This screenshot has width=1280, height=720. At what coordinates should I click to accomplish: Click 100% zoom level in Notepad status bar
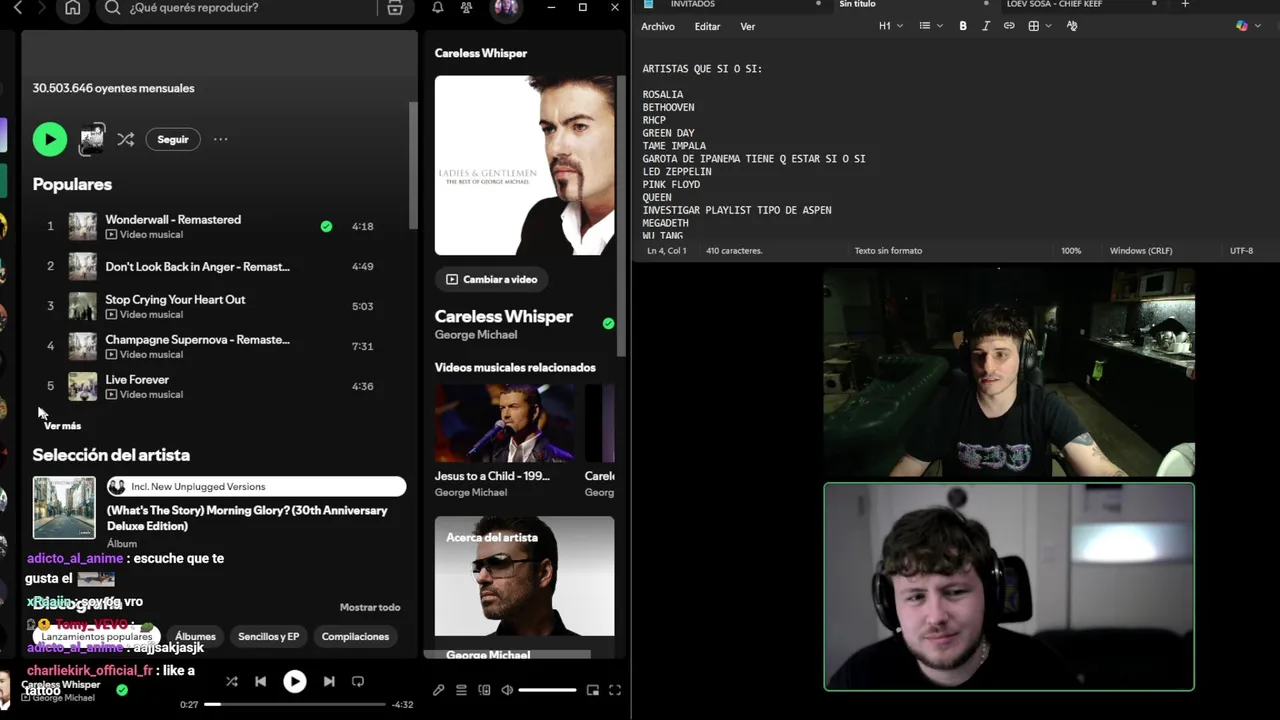pos(1071,251)
